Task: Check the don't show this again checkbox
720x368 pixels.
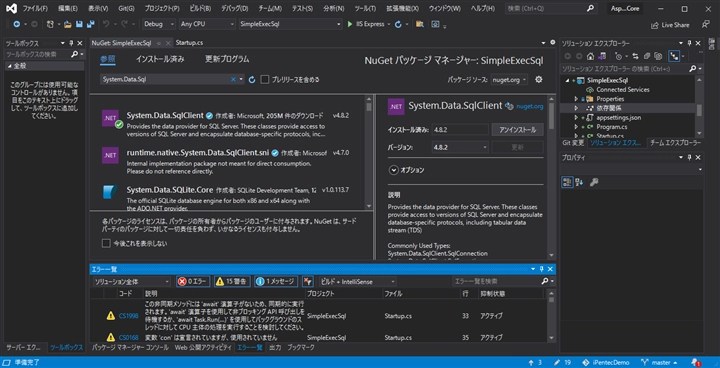Action: pyautogui.click(x=106, y=243)
